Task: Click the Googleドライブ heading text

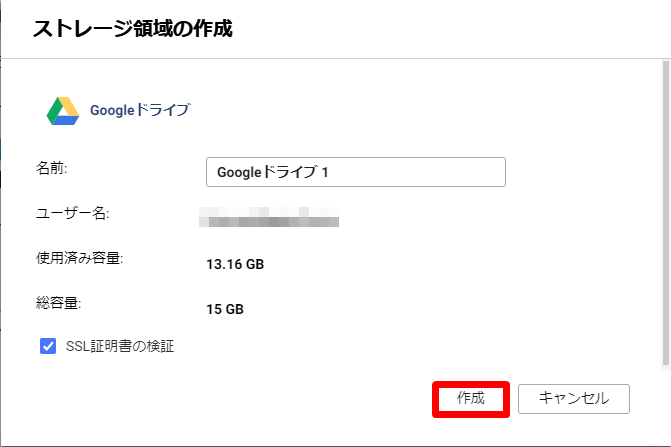Action: point(140,110)
